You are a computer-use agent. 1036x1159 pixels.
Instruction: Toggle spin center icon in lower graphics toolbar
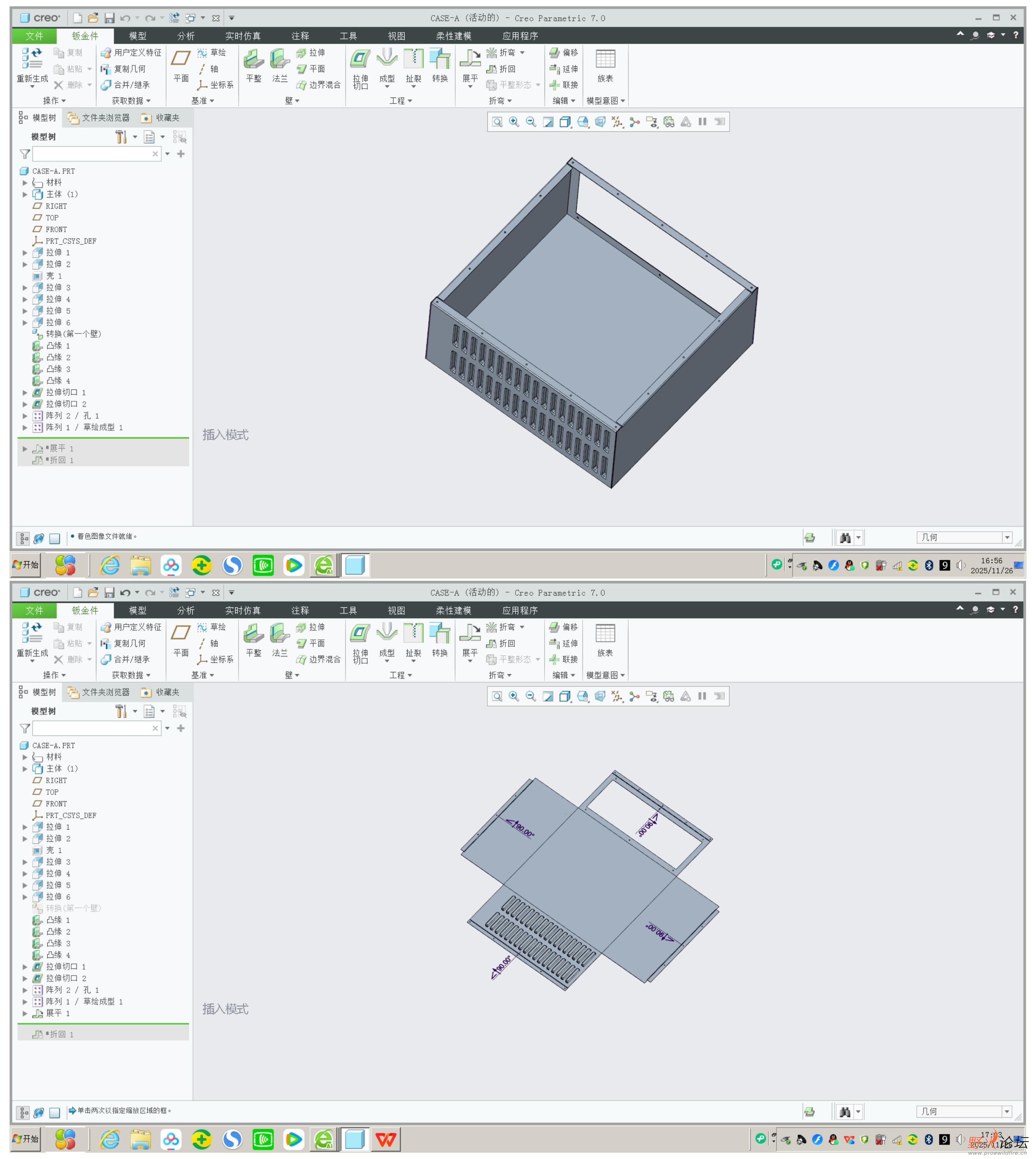click(634, 696)
